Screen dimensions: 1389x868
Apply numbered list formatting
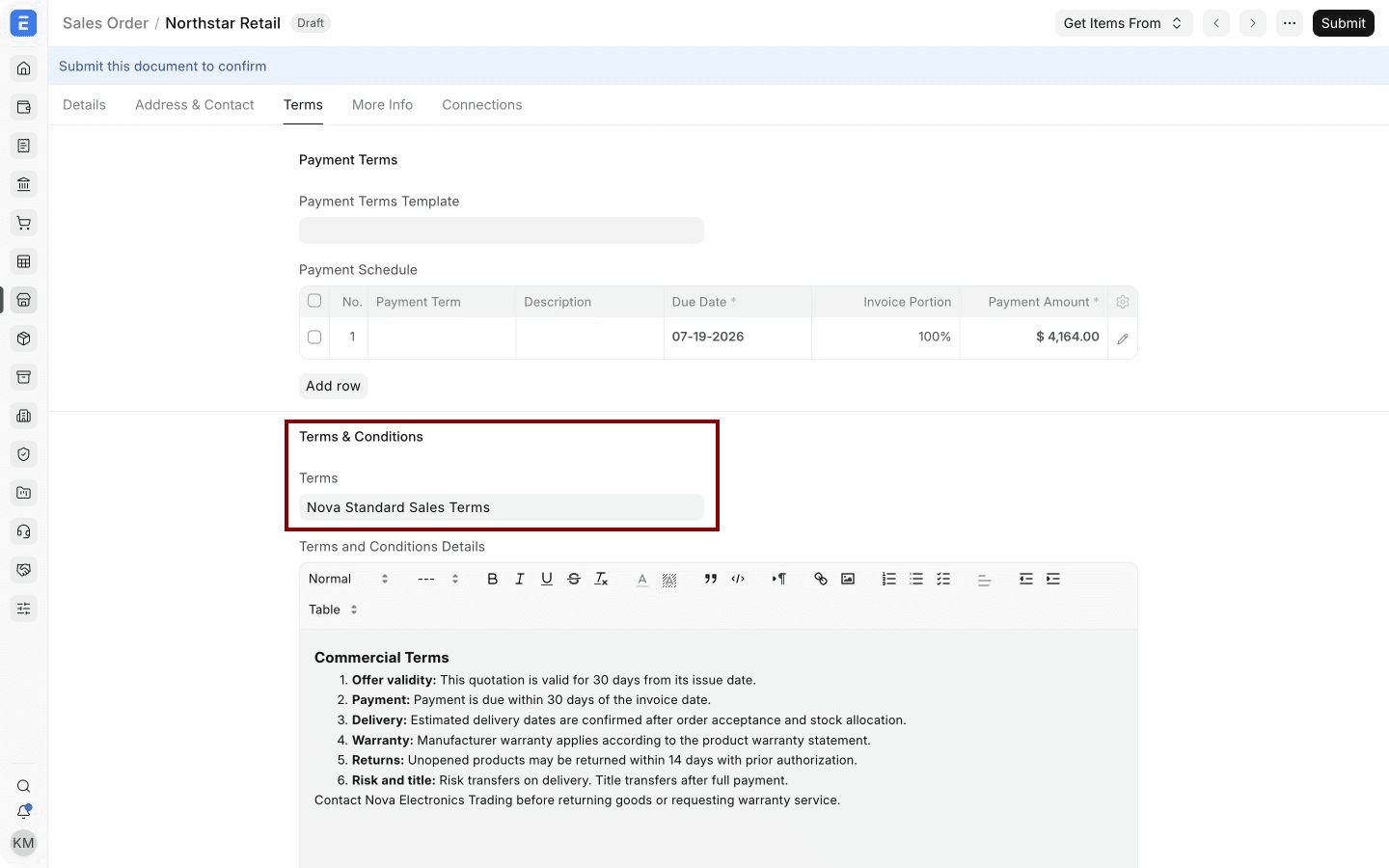pyautogui.click(x=889, y=579)
